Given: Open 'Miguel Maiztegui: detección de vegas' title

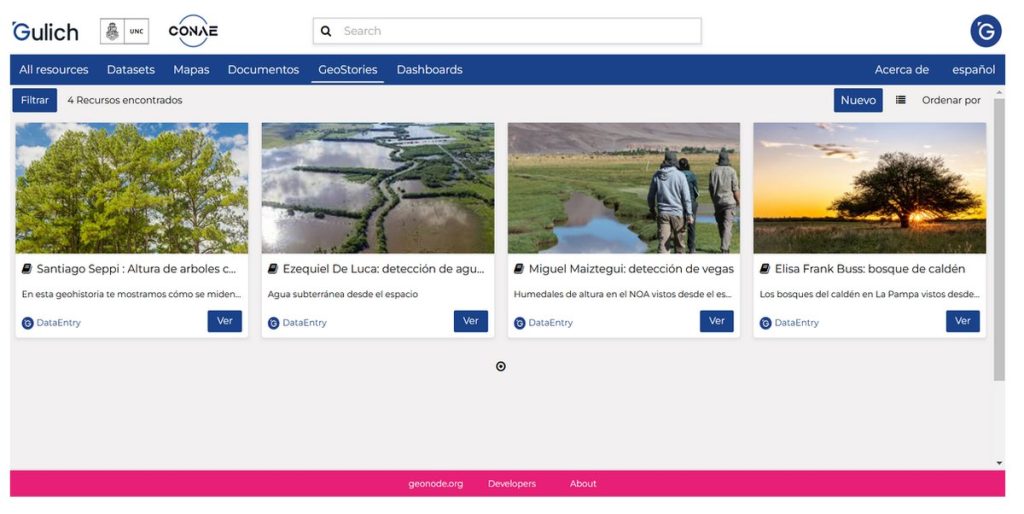Looking at the screenshot, I should [x=631, y=268].
